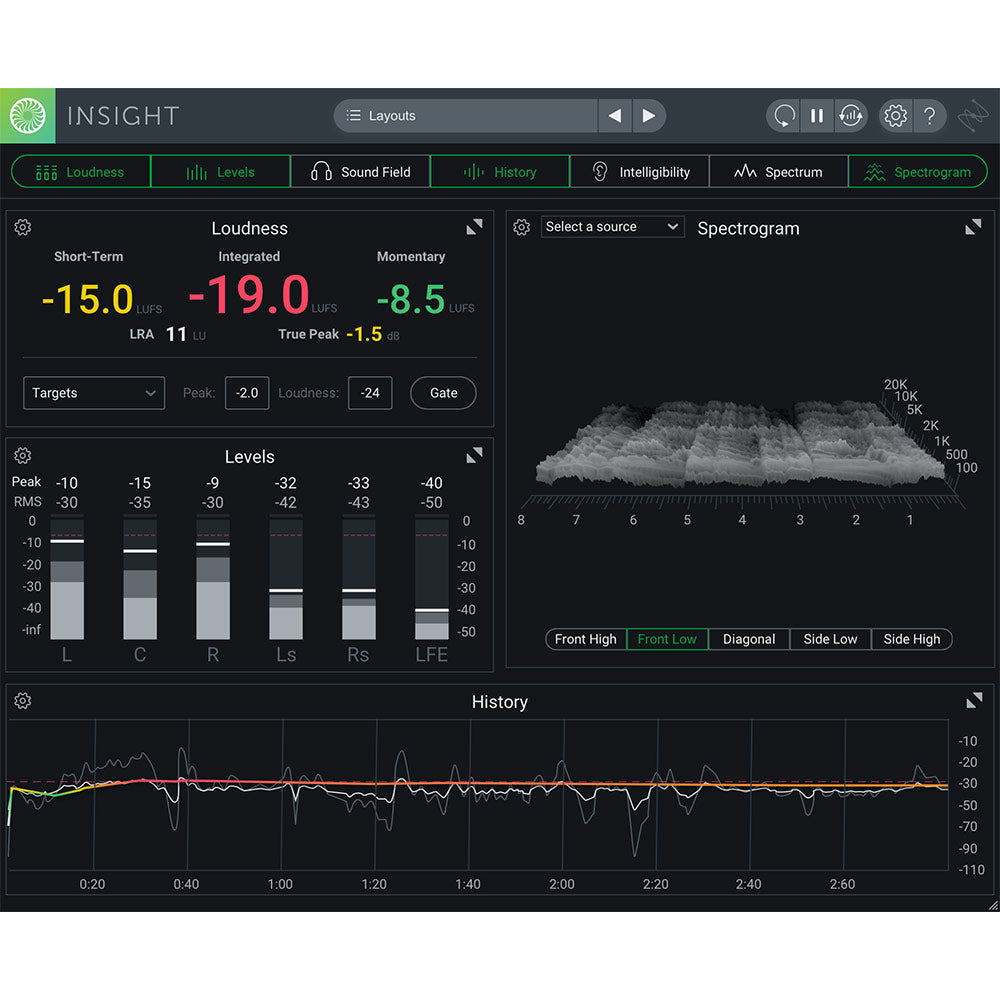Open the Levels panel settings gear
This screenshot has width=1000, height=1000.
point(23,455)
